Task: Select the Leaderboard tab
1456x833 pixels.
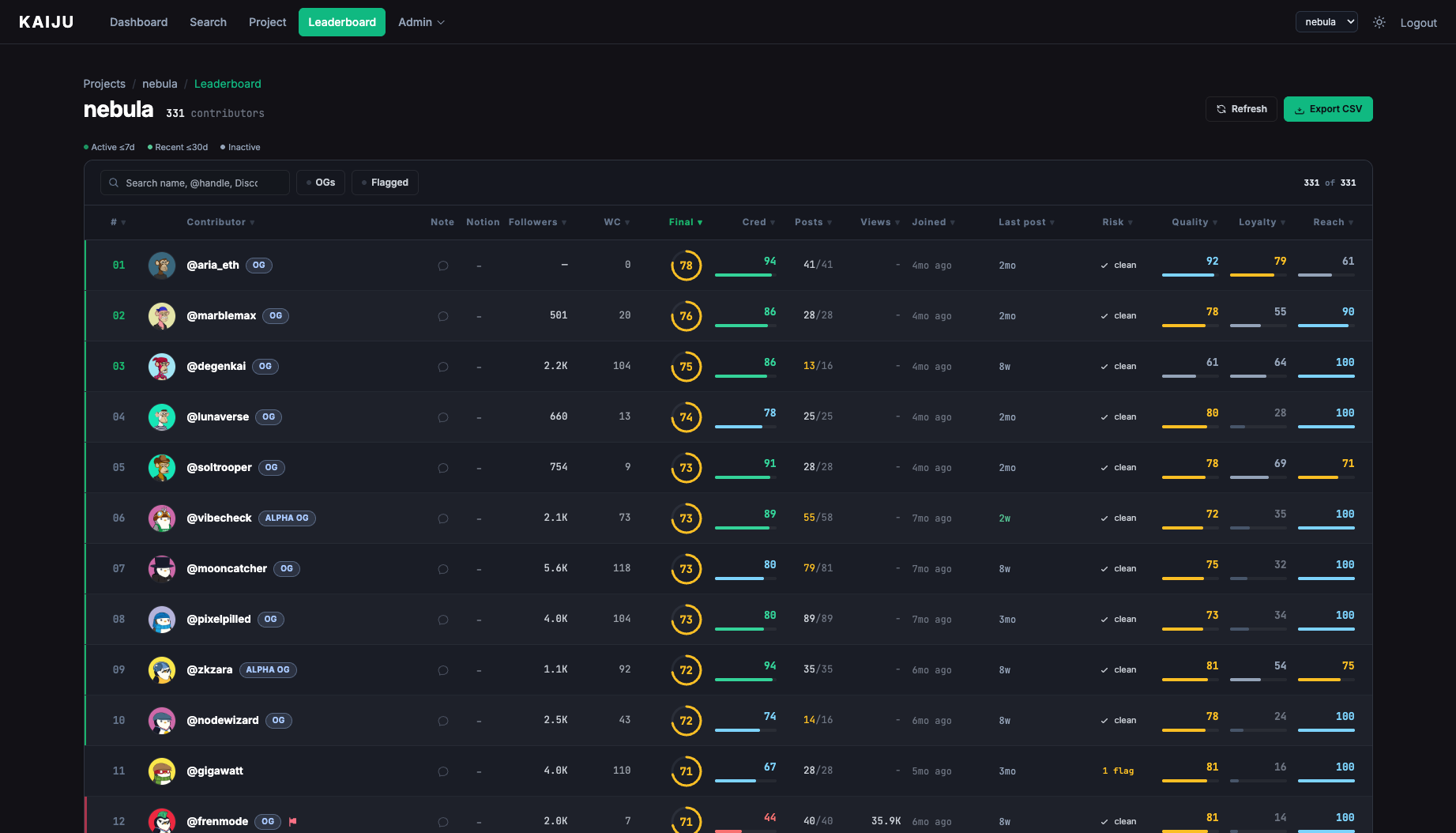Action: coord(342,22)
